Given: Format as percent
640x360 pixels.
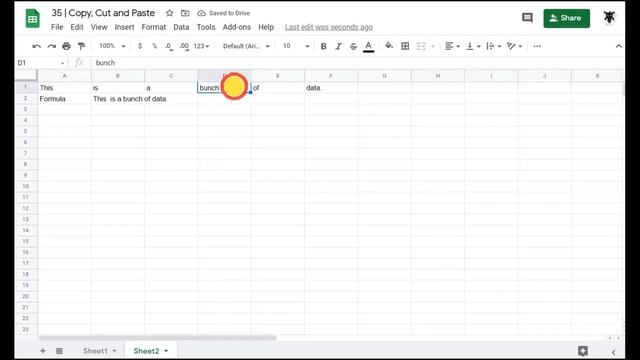Looking at the screenshot, I should coord(155,46).
